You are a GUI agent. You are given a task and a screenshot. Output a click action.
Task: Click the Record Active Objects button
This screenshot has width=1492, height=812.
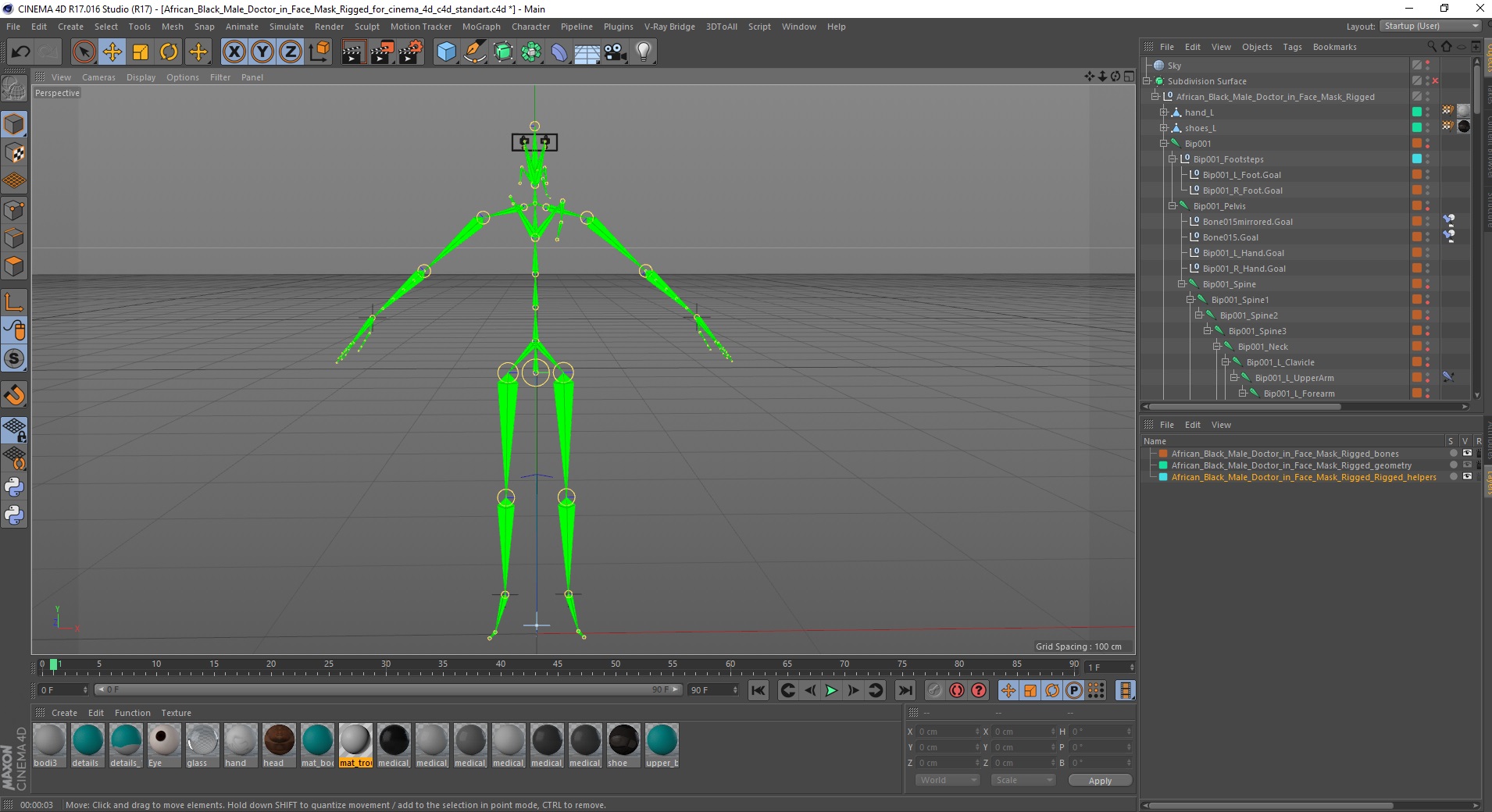pos(934,690)
